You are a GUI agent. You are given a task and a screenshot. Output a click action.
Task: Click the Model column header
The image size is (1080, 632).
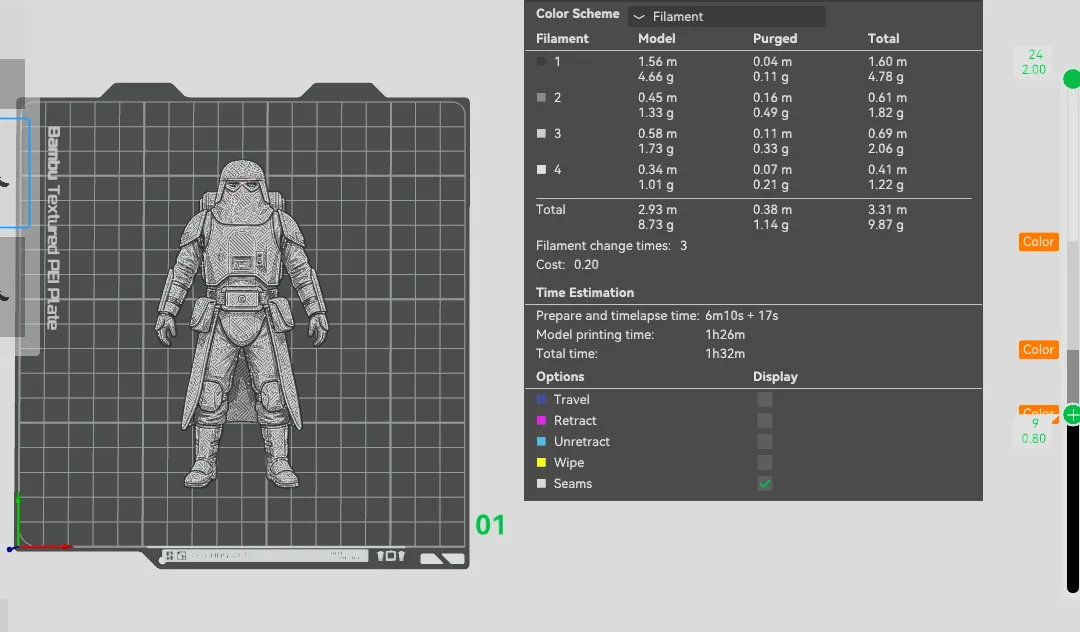point(656,39)
